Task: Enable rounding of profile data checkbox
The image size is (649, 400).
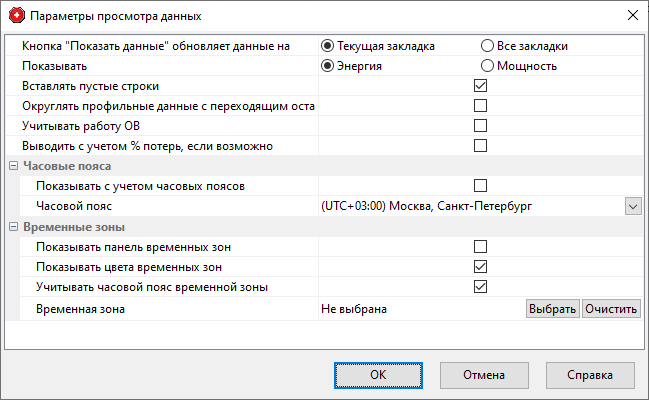Action: tap(480, 106)
